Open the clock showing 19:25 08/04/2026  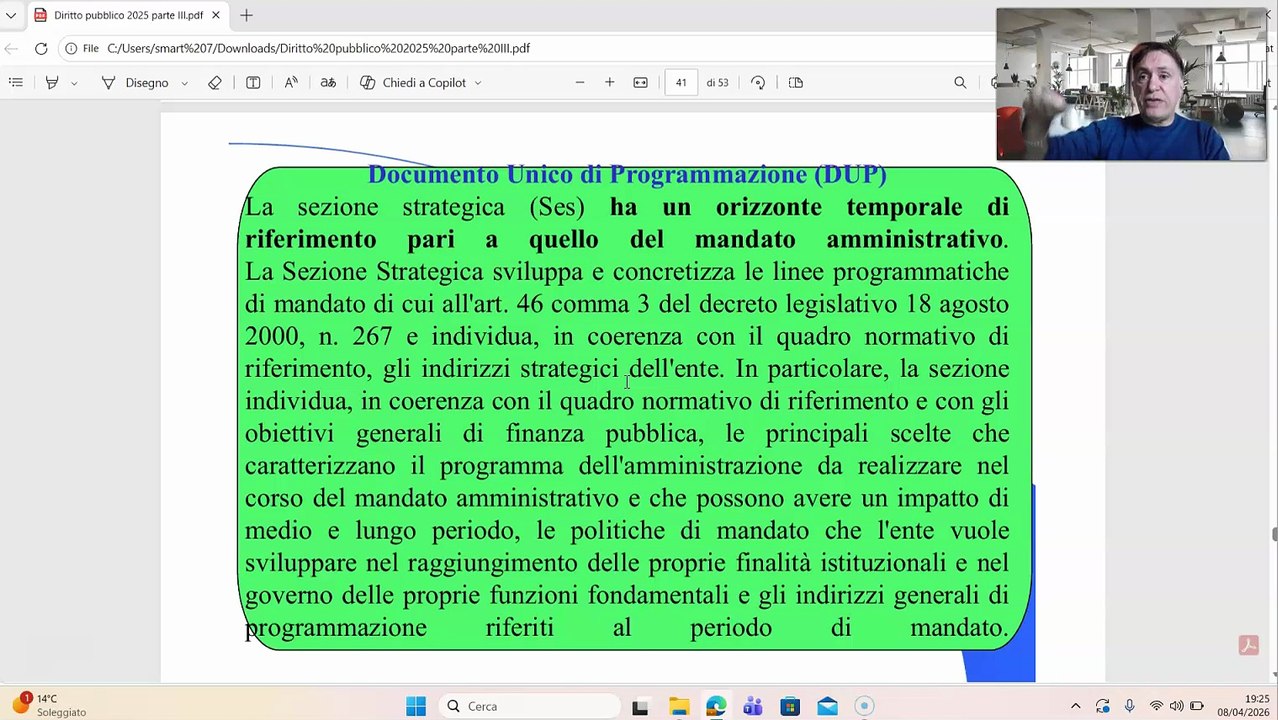point(1244,705)
